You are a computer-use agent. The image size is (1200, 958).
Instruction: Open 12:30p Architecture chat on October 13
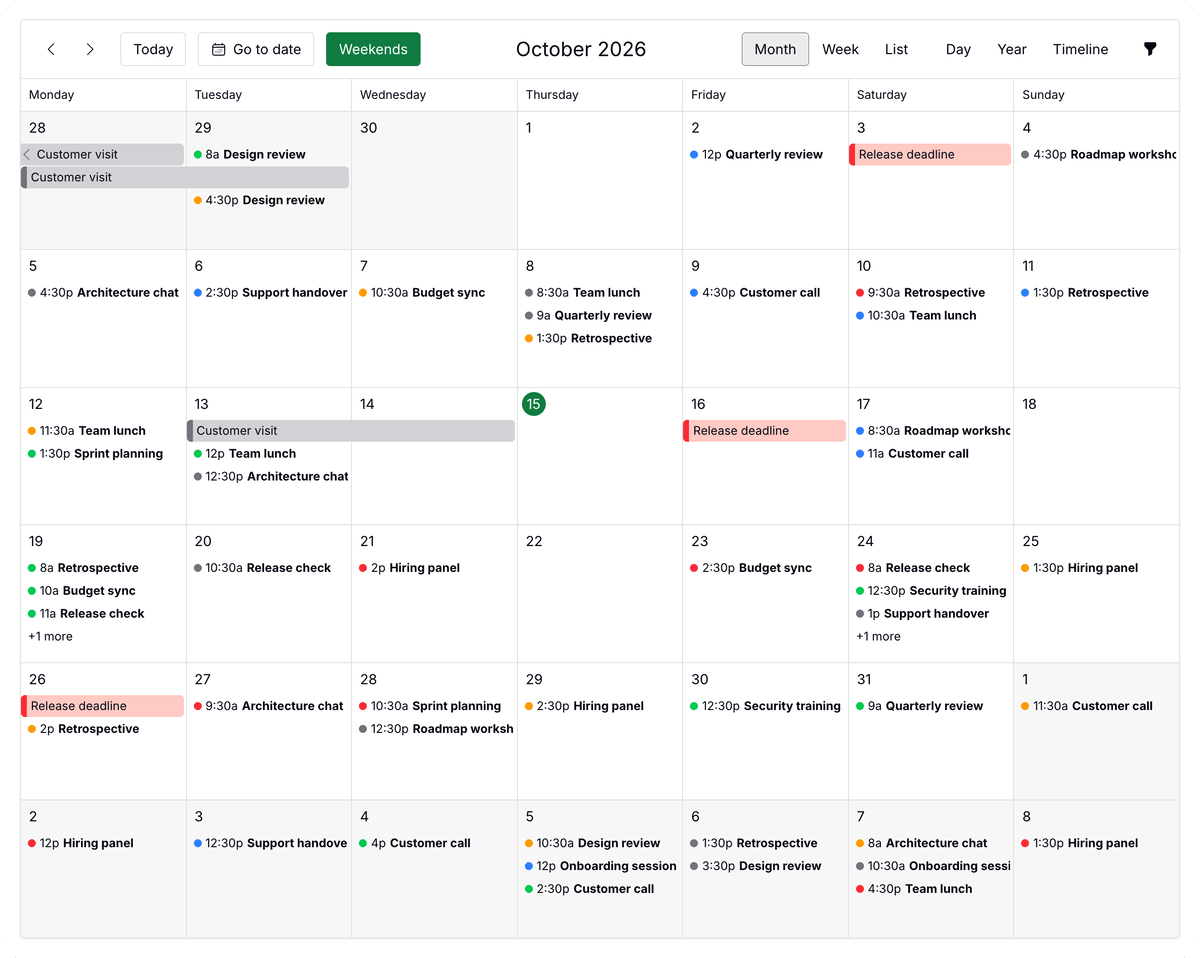click(270, 477)
